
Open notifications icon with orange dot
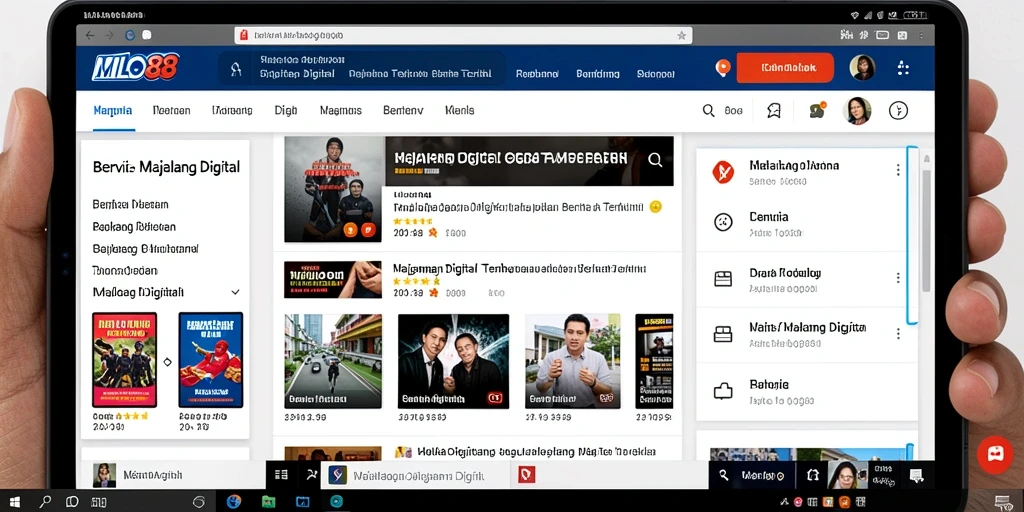(x=818, y=110)
